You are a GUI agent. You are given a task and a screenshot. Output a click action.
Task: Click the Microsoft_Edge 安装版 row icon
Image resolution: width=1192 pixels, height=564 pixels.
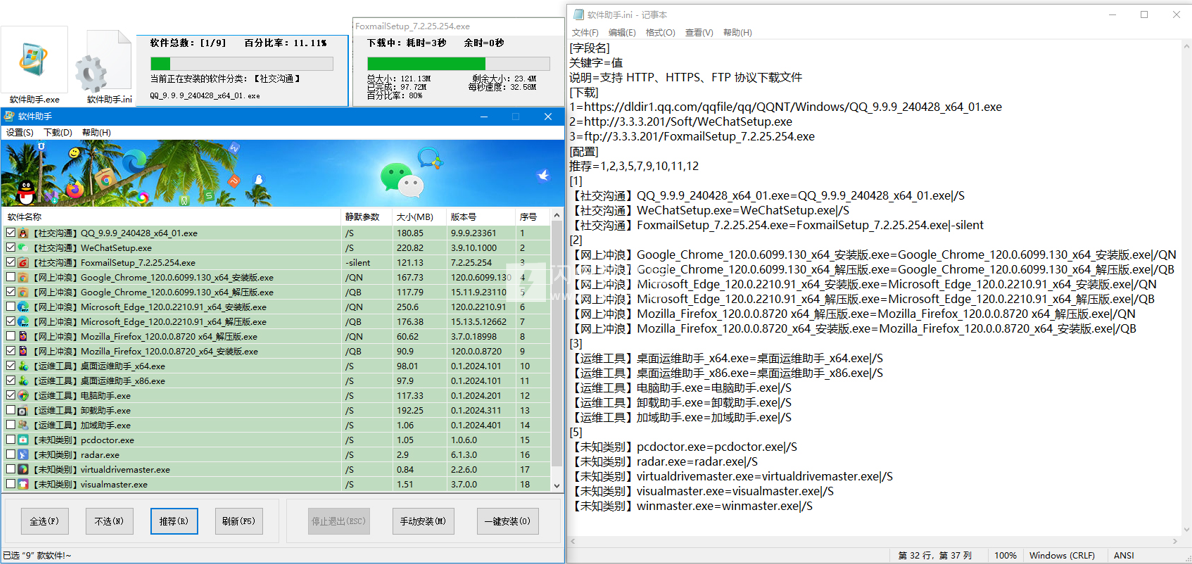23,307
